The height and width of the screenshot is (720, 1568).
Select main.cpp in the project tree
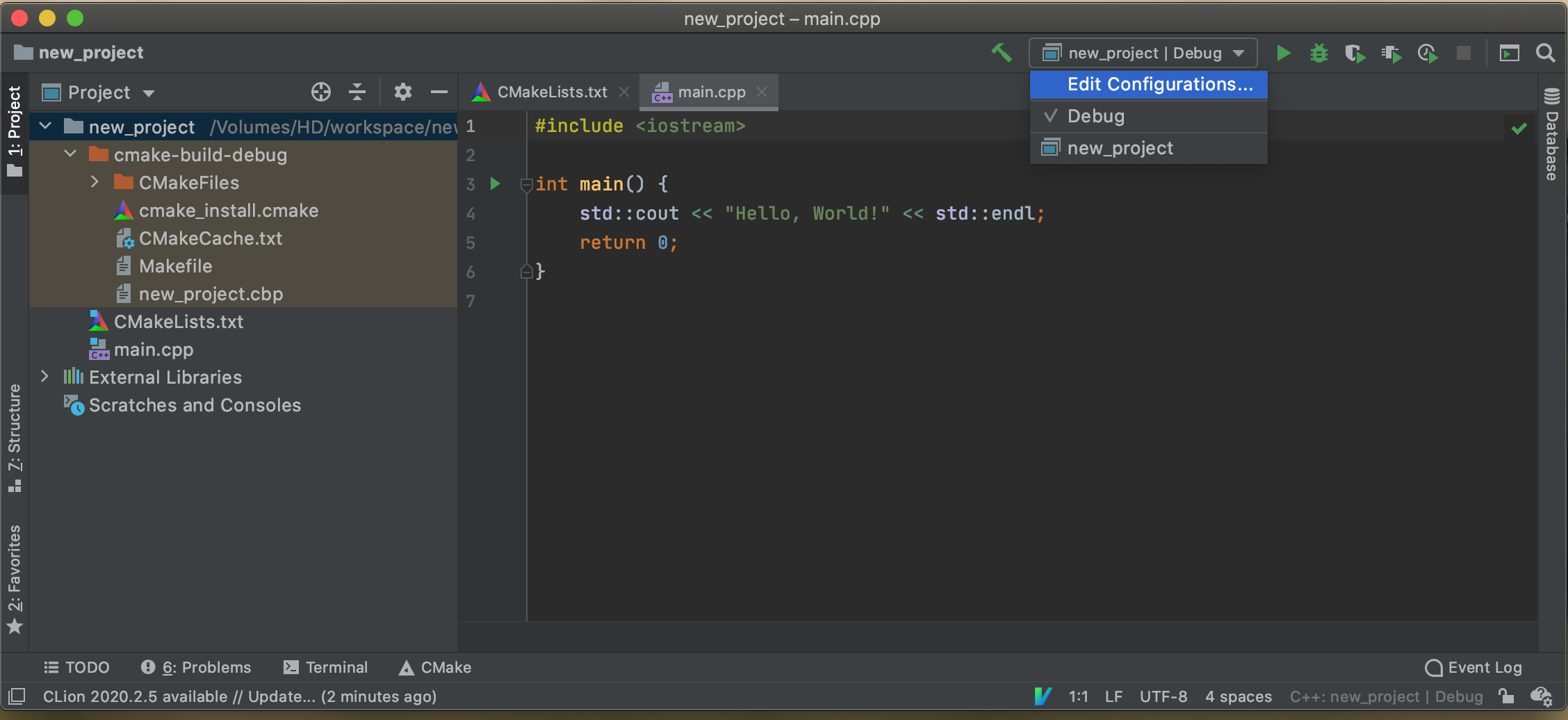click(154, 350)
